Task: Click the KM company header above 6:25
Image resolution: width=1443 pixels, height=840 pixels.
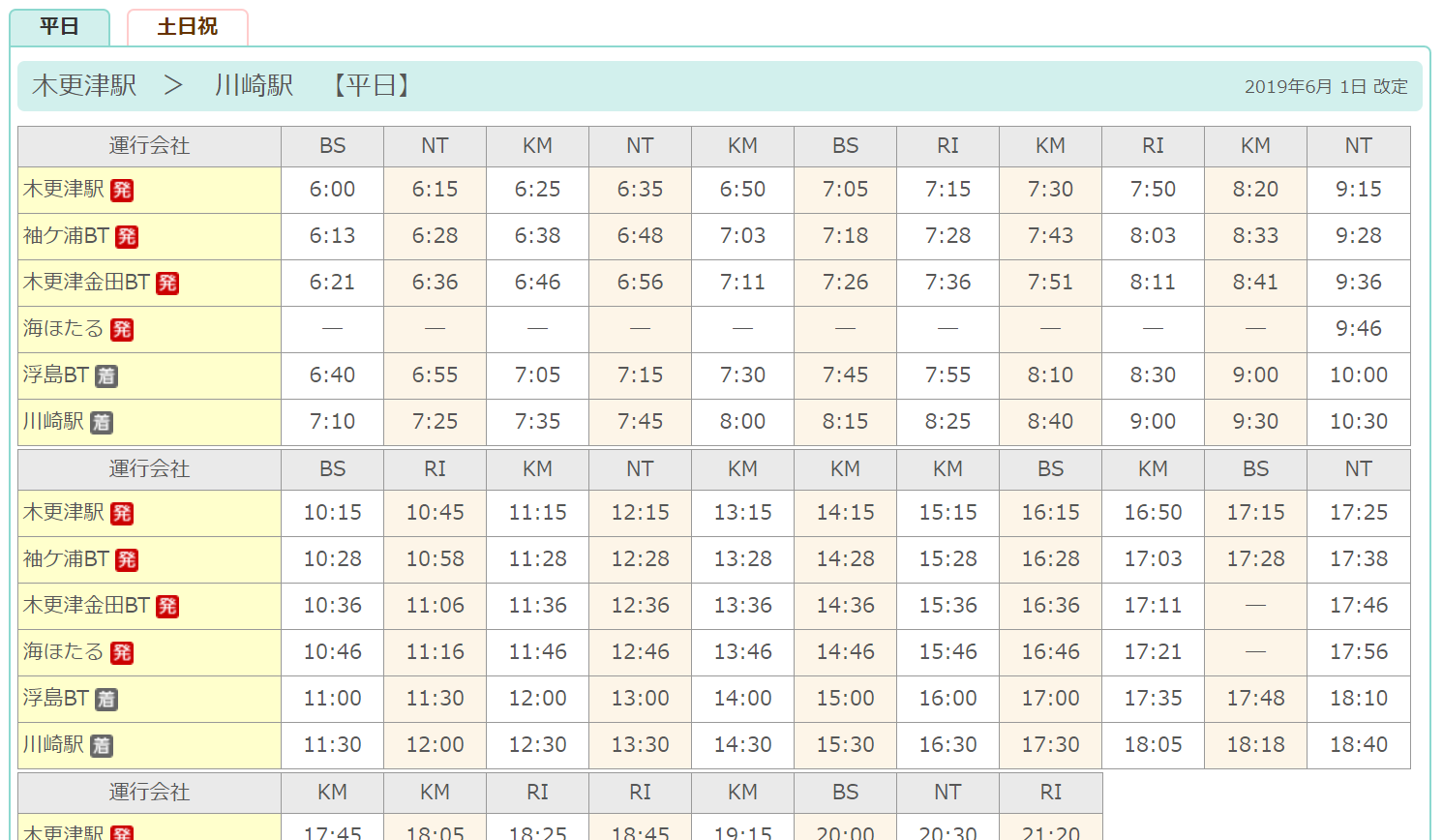Action: [538, 146]
